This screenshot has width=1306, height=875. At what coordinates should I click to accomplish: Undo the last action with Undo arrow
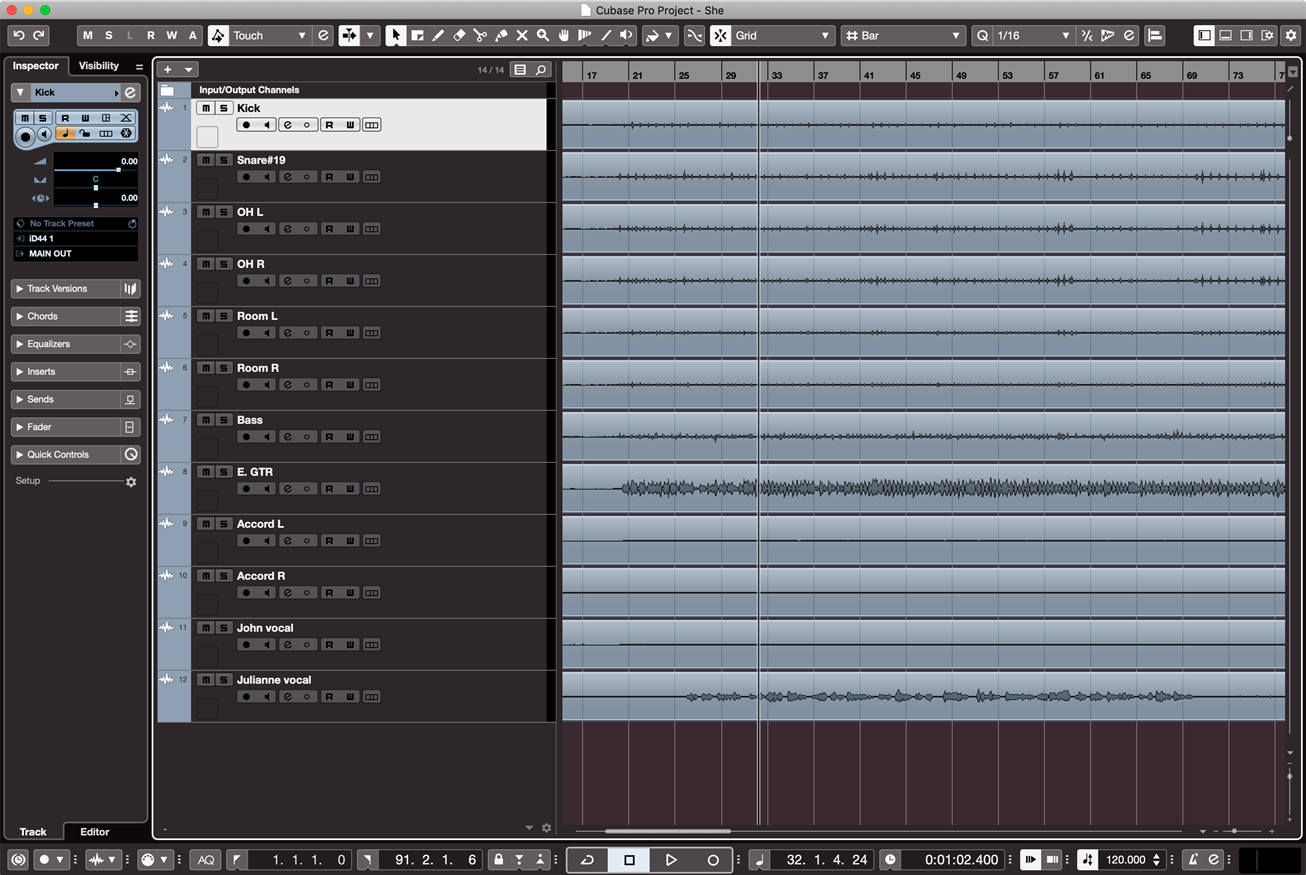19,35
